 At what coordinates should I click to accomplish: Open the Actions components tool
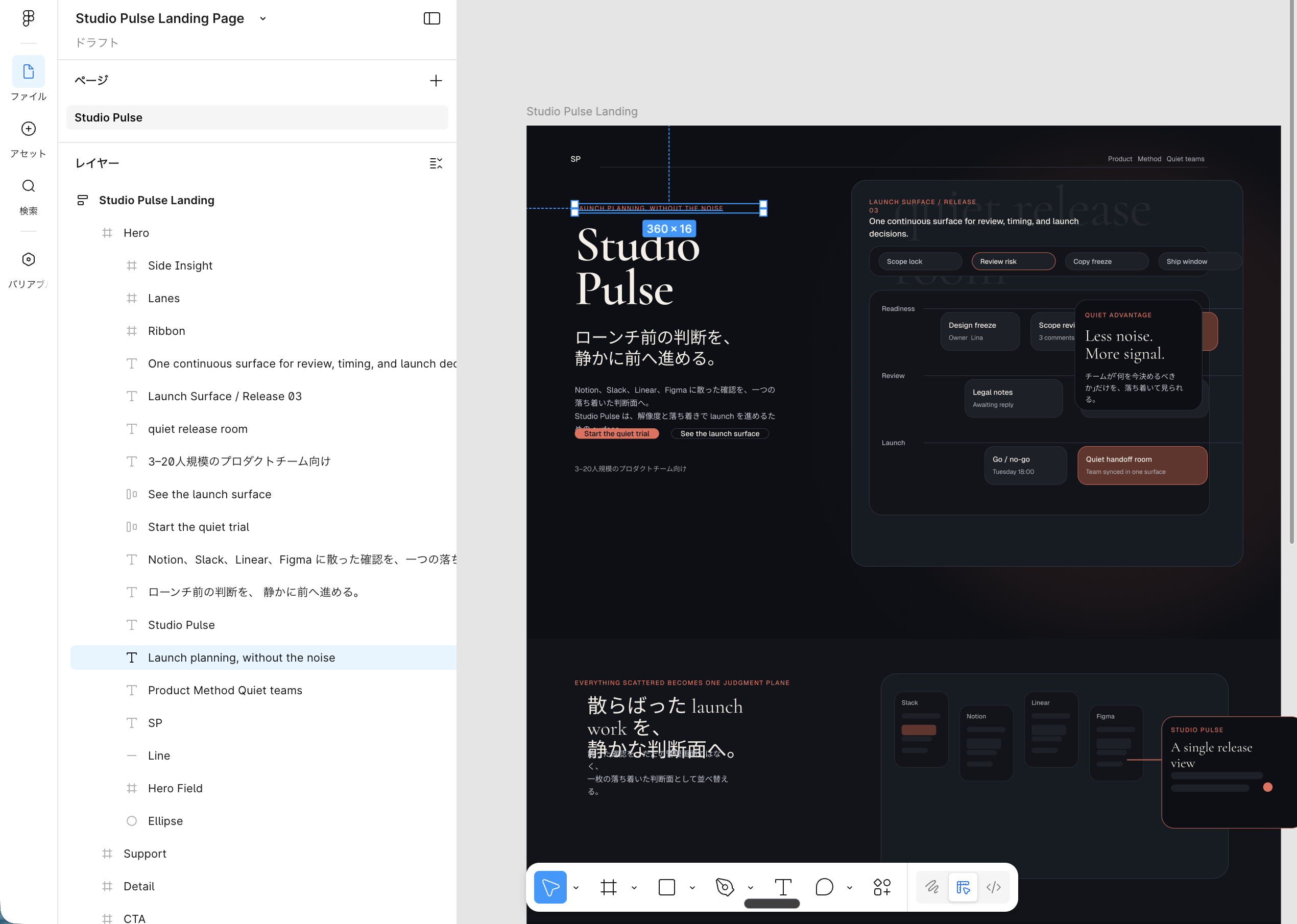pyautogui.click(x=882, y=887)
